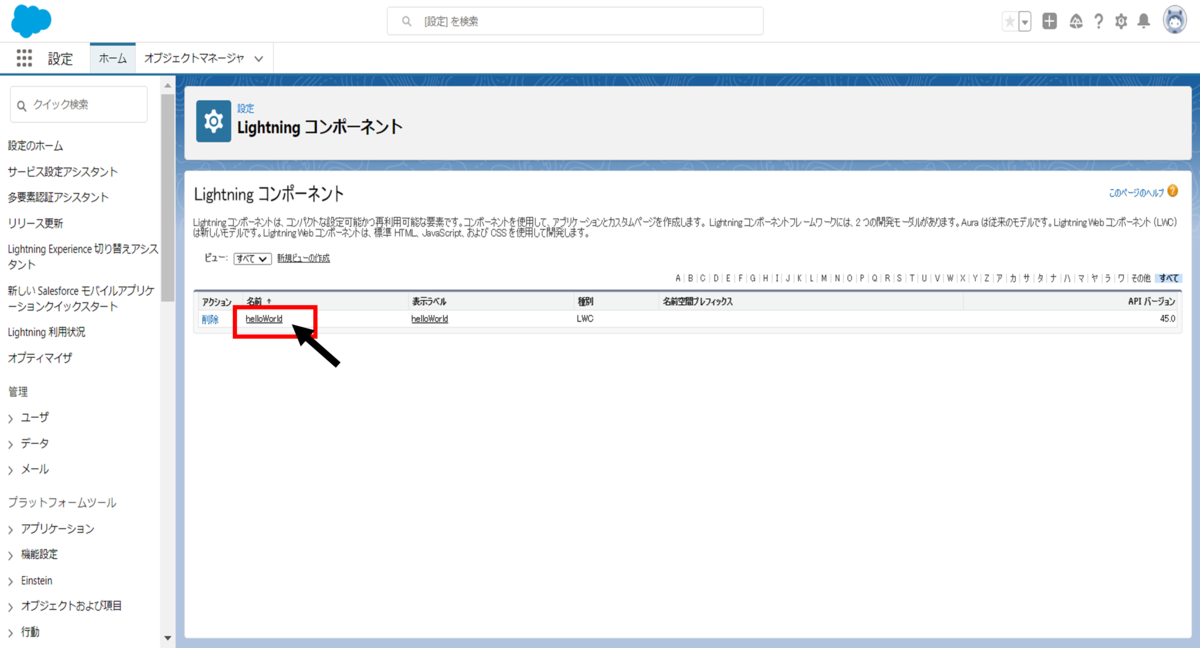Click the 種別 column header
This screenshot has height=648, width=1200.
click(x=586, y=301)
